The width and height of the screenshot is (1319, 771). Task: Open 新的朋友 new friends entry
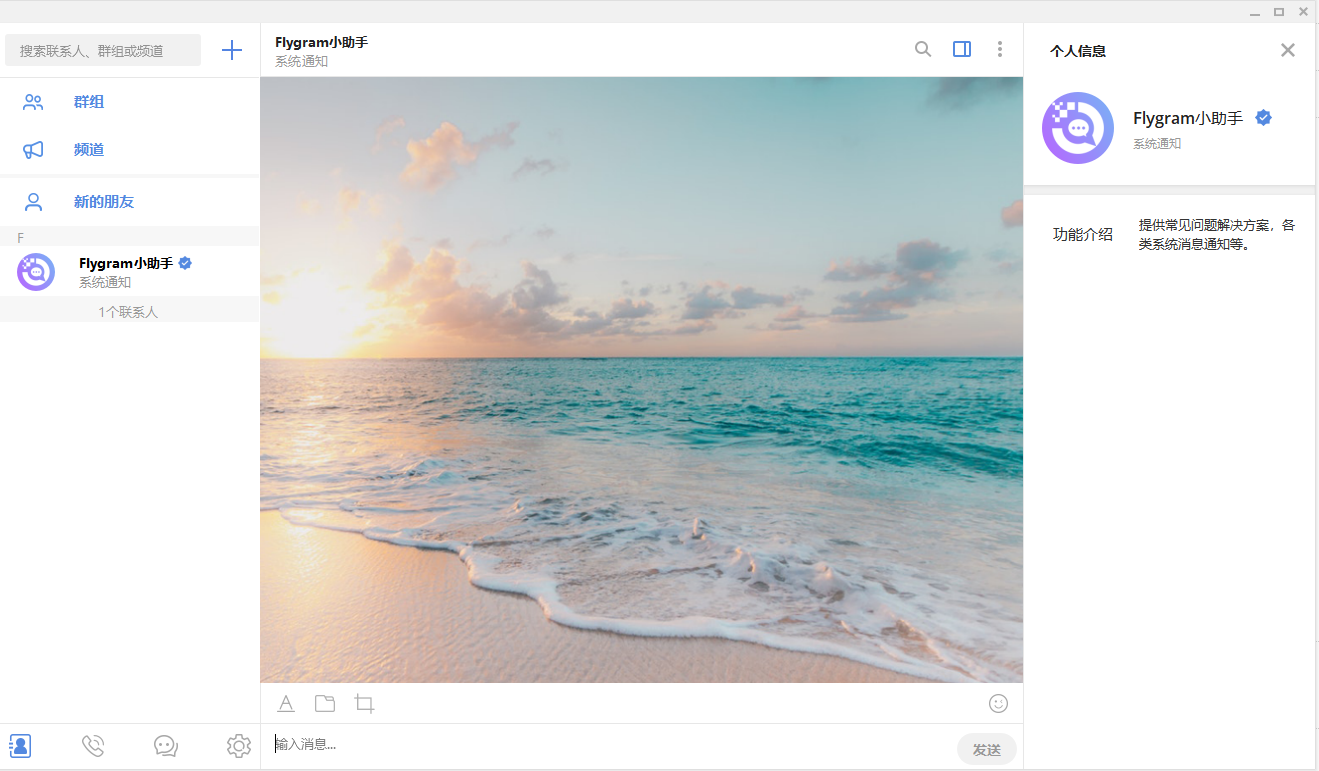(103, 202)
